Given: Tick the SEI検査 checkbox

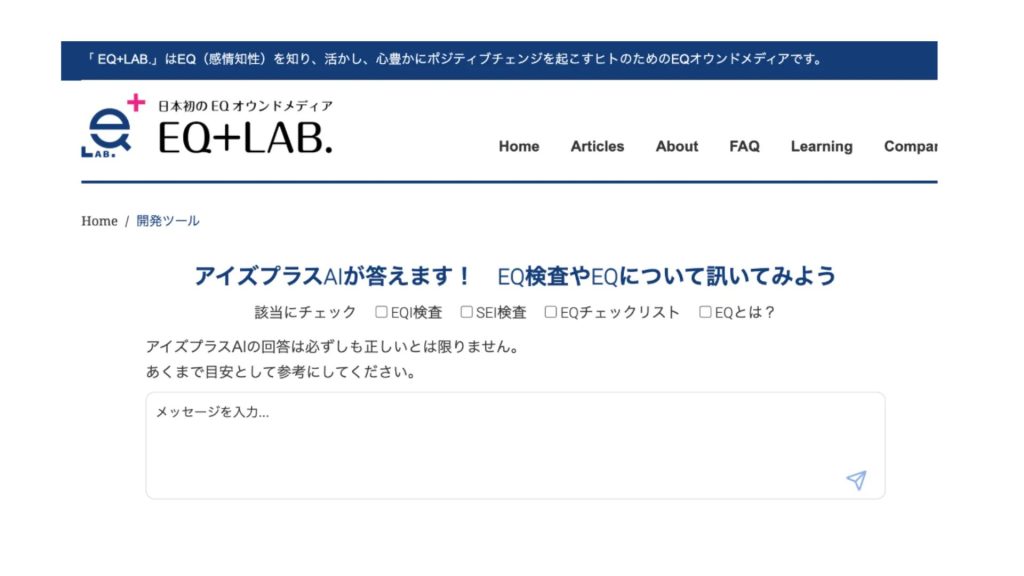Looking at the screenshot, I should pyautogui.click(x=466, y=312).
